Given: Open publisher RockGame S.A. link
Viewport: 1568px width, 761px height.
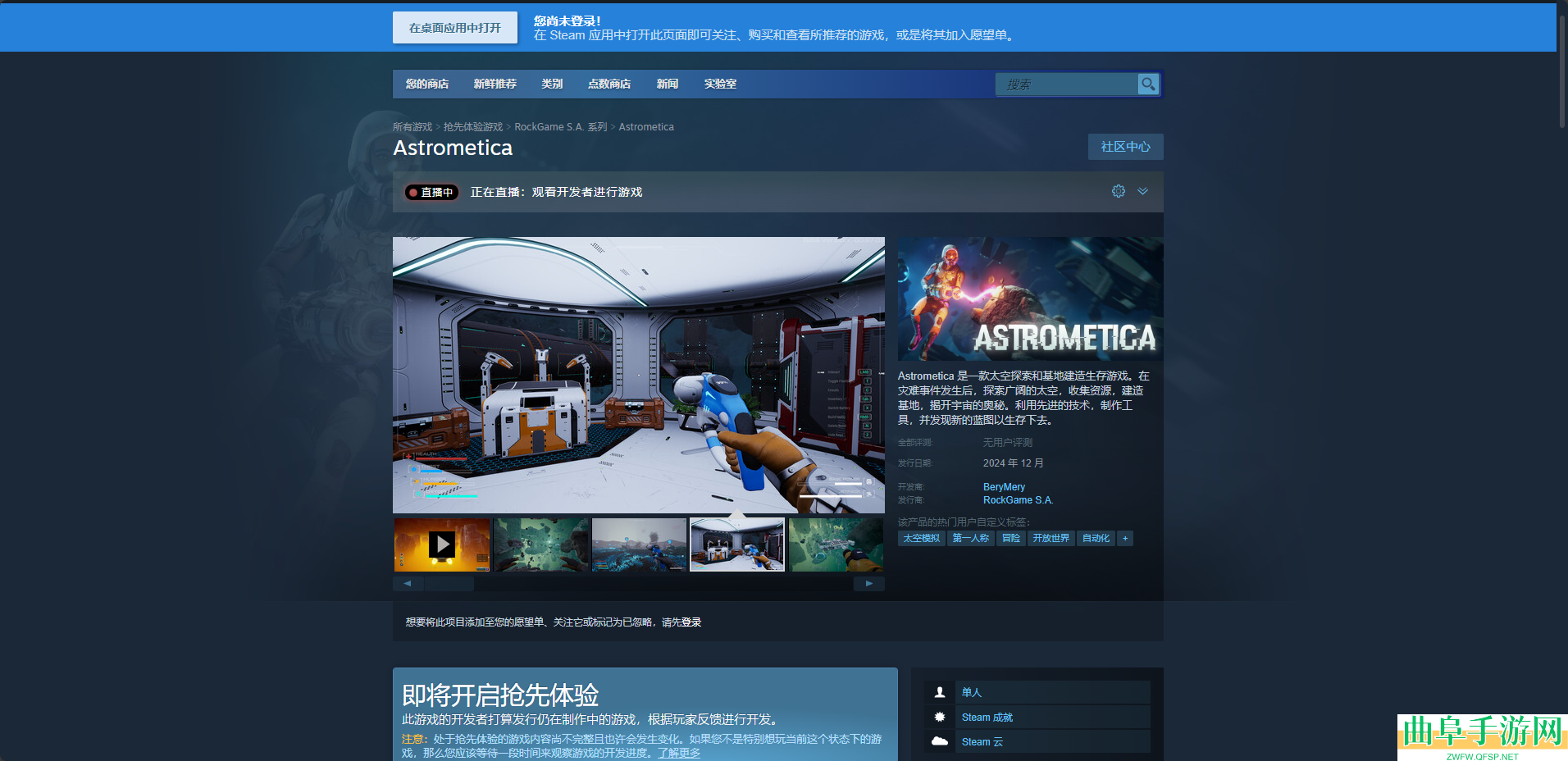Looking at the screenshot, I should [1018, 500].
